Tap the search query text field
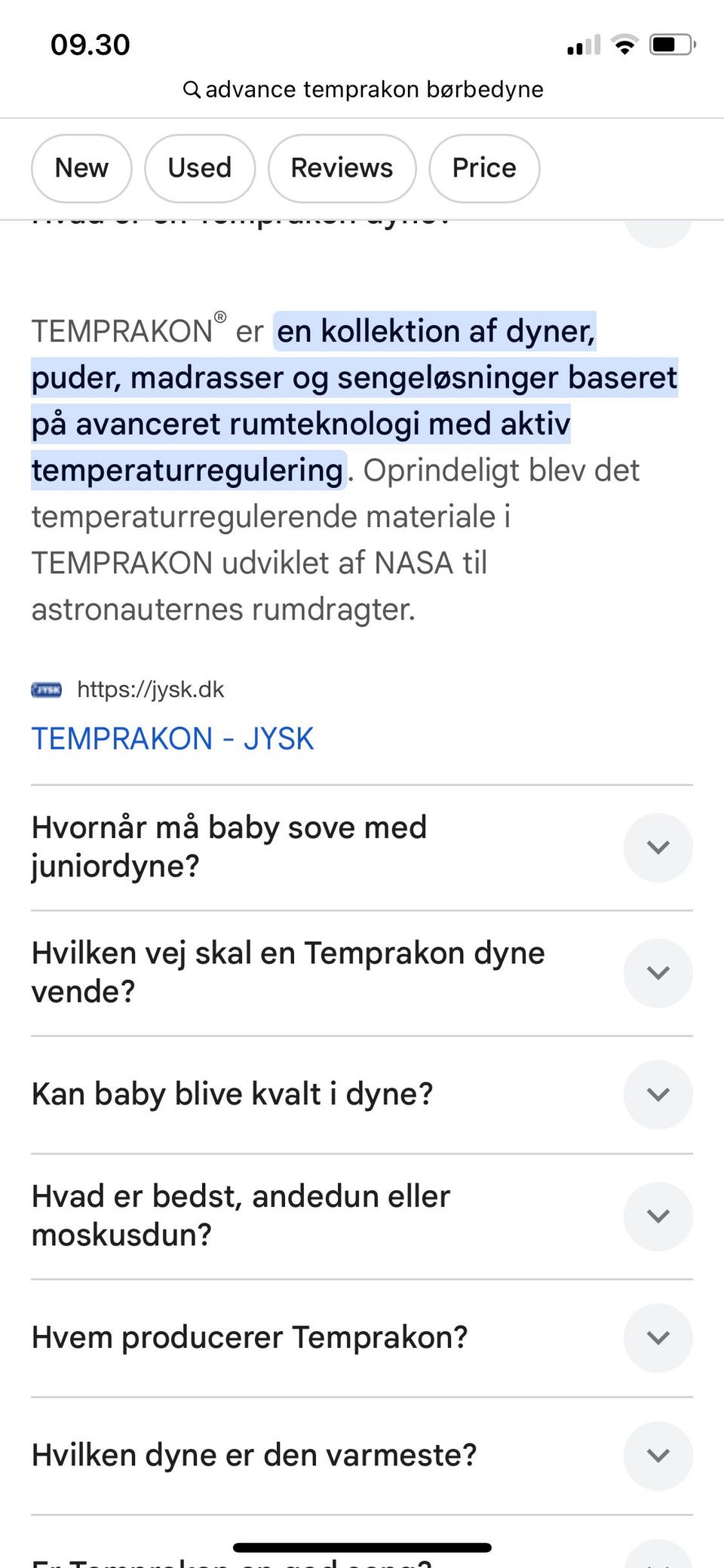 coord(374,90)
